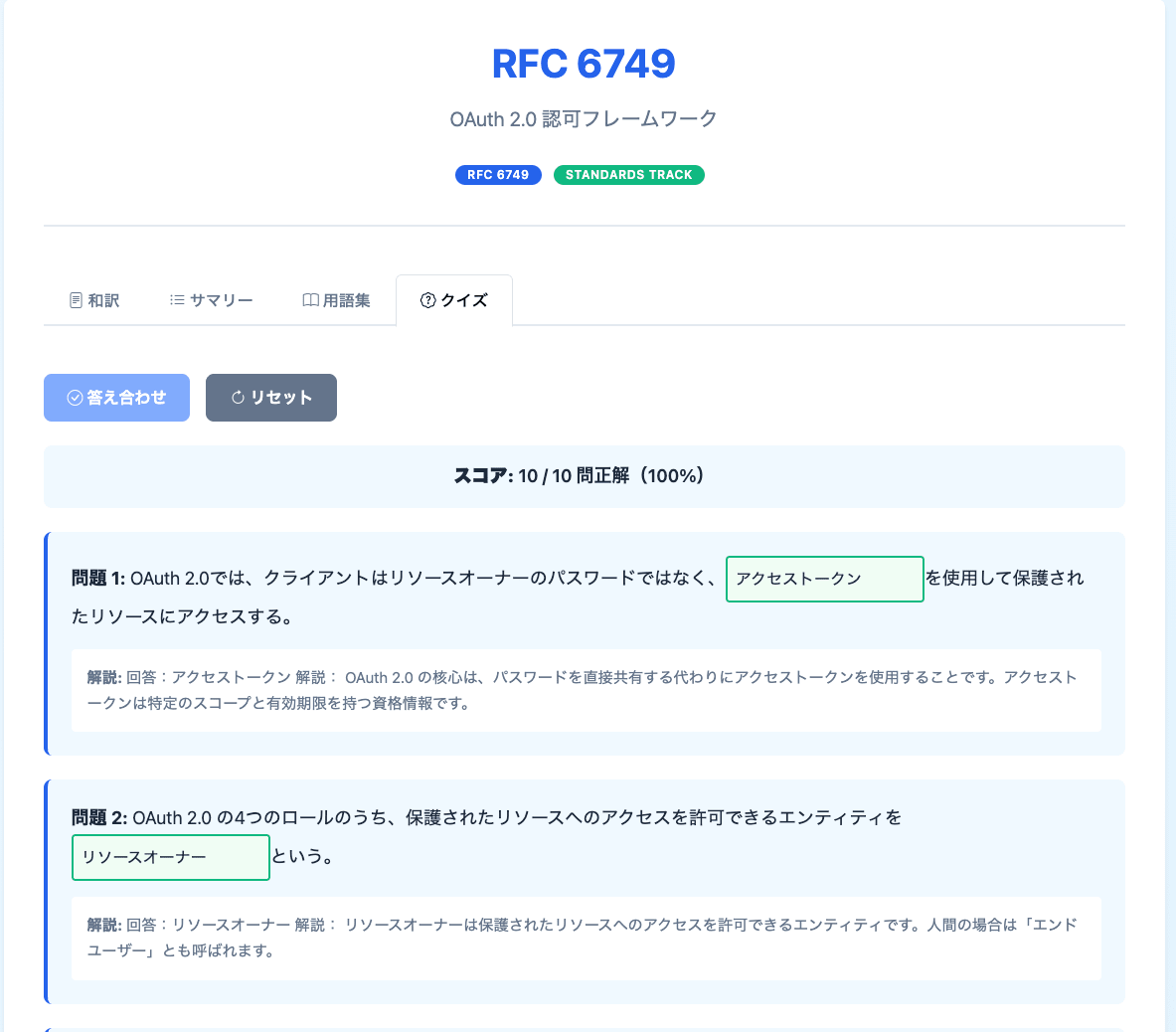Click the document icon beside 和訳
Image resolution: width=1176 pixels, height=1032 pixels.
(76, 300)
